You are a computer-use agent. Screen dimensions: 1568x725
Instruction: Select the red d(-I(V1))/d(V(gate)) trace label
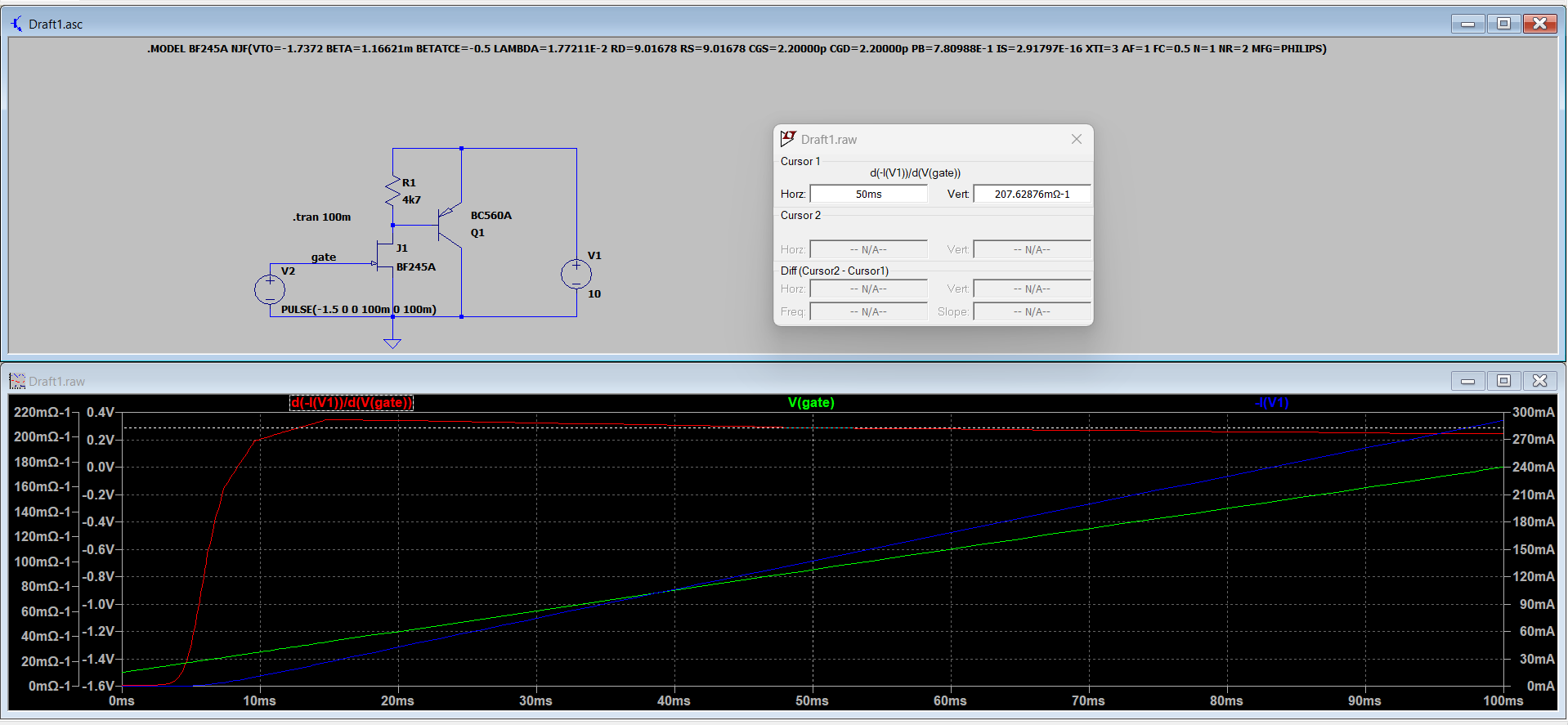(x=352, y=402)
